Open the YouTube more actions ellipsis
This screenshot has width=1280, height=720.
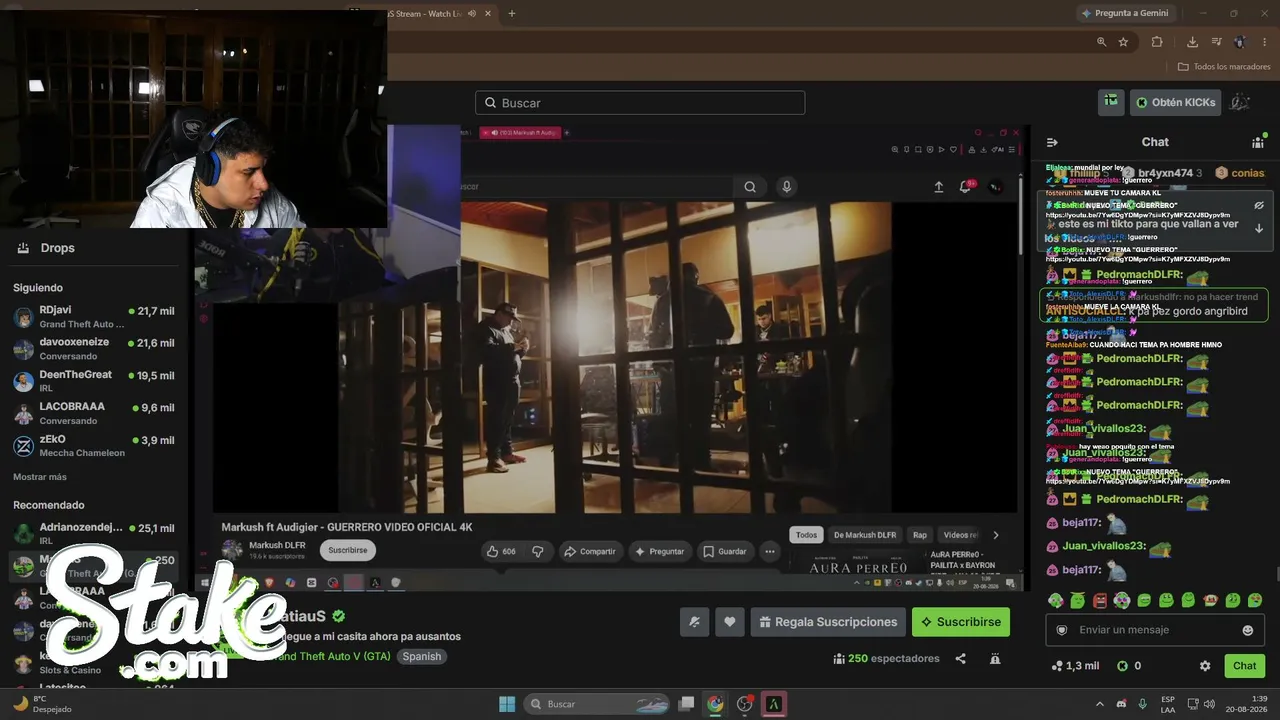pos(770,551)
